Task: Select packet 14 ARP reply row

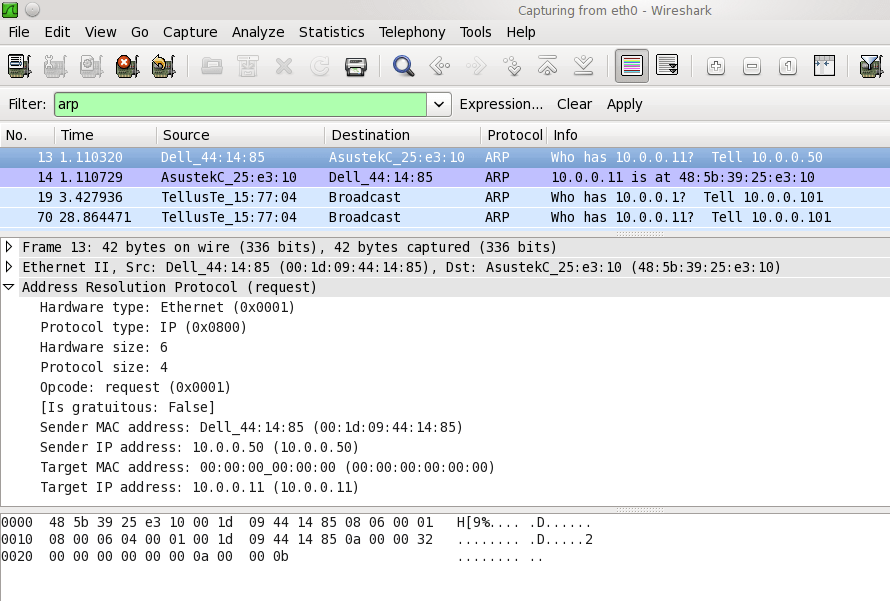Action: [x=445, y=177]
